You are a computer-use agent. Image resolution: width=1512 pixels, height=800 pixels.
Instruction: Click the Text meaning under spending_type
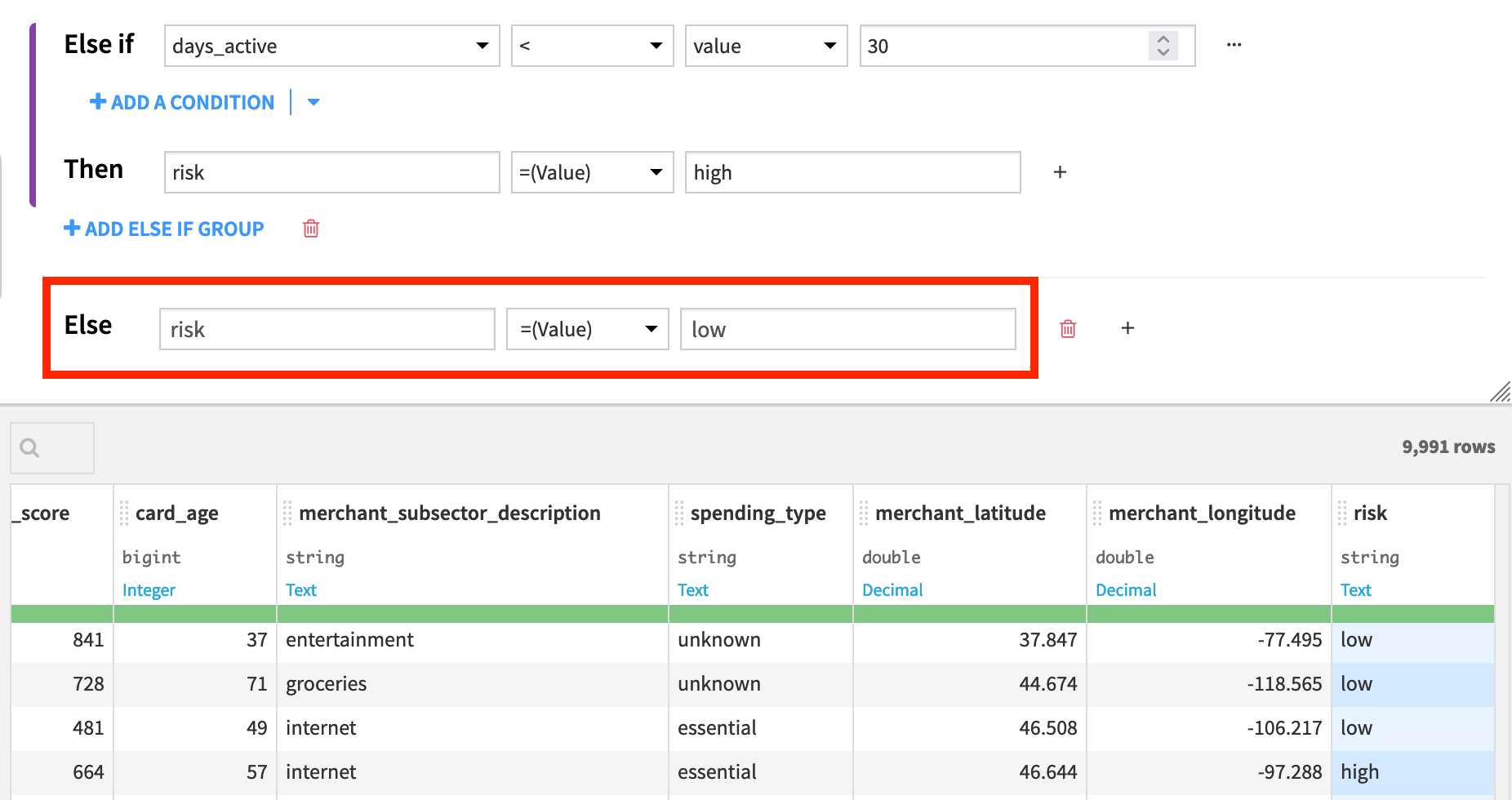[x=693, y=590]
